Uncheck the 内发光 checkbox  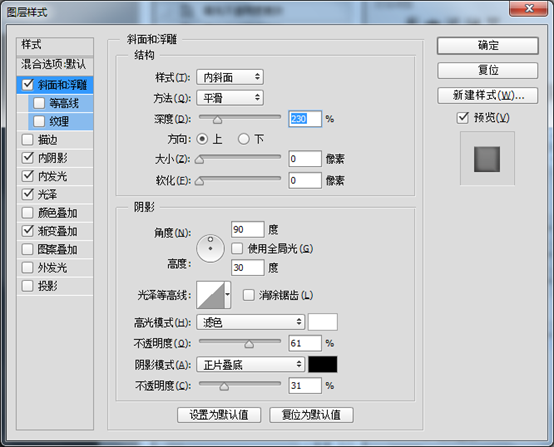pyautogui.click(x=28, y=176)
